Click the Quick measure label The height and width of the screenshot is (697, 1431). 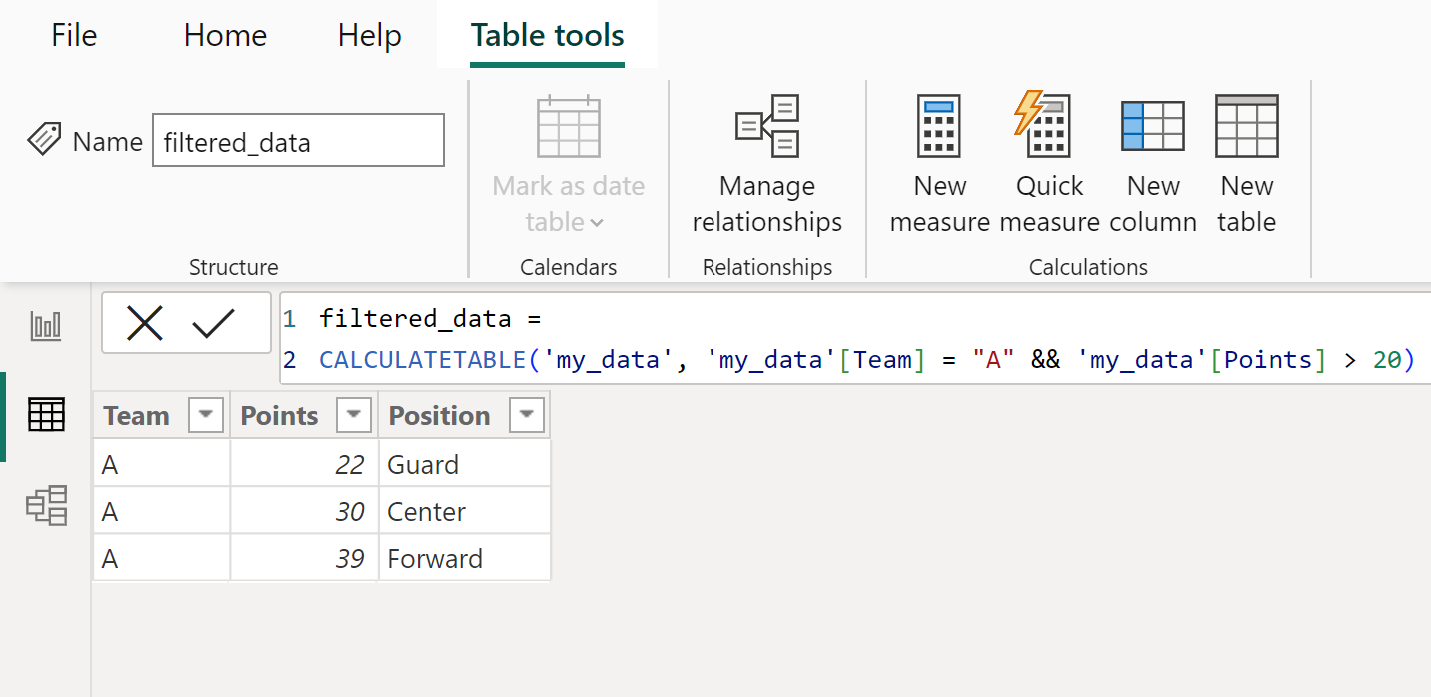pyautogui.click(x=1049, y=204)
